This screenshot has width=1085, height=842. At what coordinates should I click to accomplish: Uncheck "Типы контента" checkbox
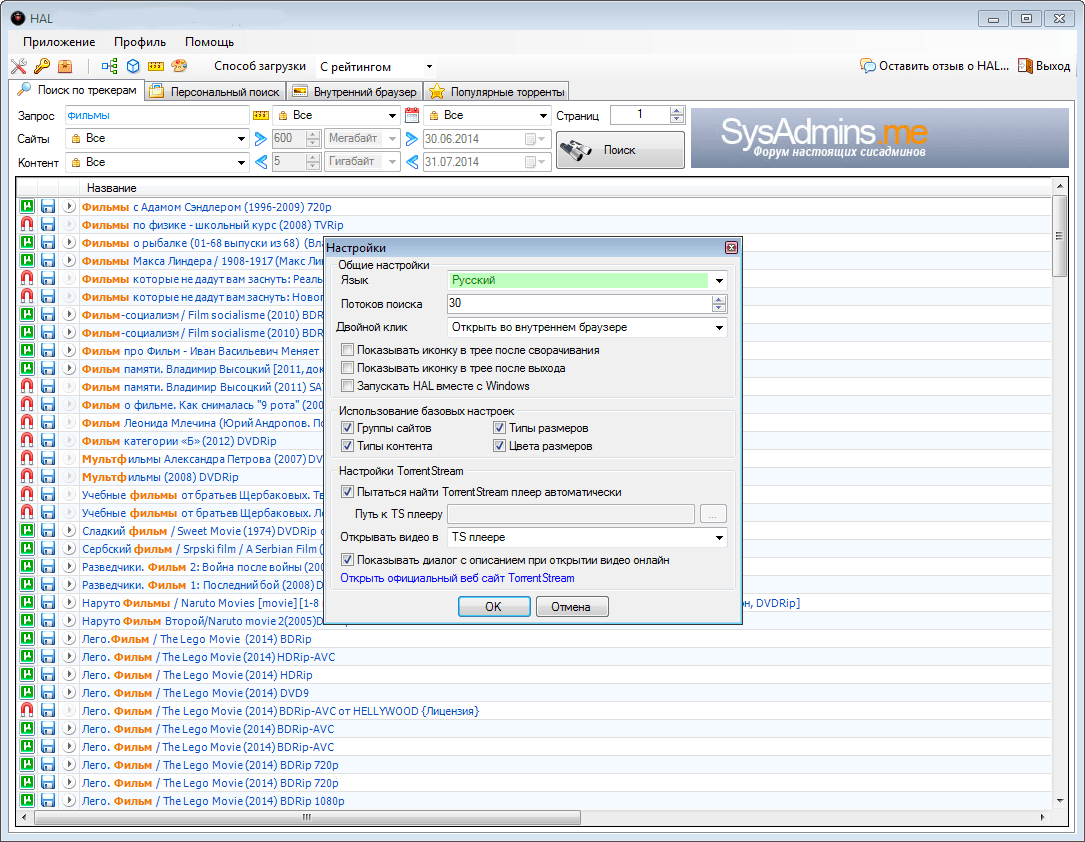click(347, 446)
